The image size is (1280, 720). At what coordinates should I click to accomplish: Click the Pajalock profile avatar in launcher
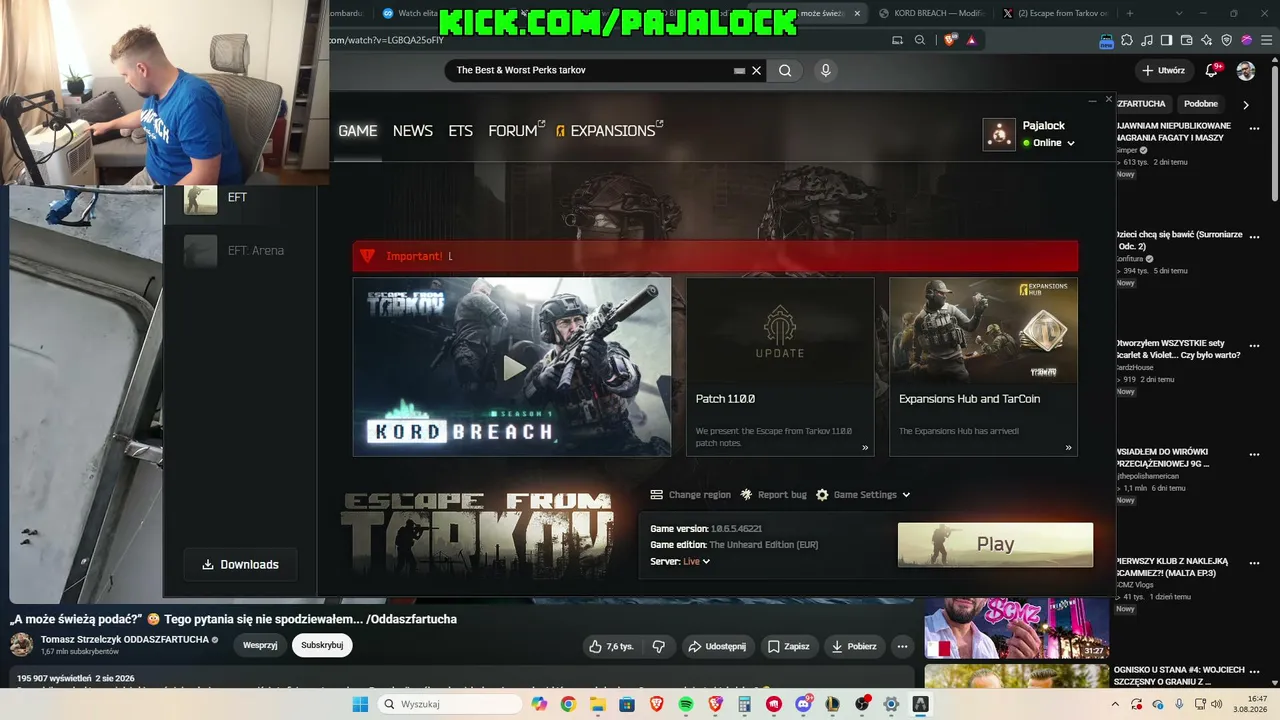[999, 134]
